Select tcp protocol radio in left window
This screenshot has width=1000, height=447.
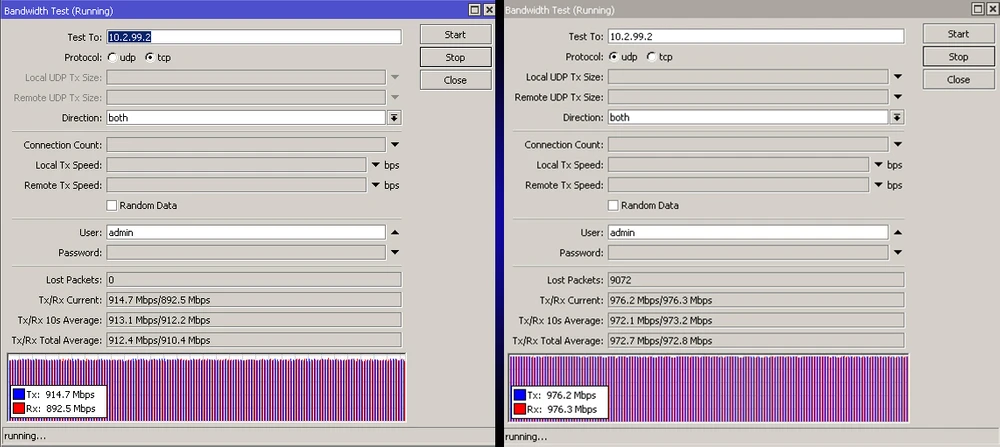(x=150, y=57)
